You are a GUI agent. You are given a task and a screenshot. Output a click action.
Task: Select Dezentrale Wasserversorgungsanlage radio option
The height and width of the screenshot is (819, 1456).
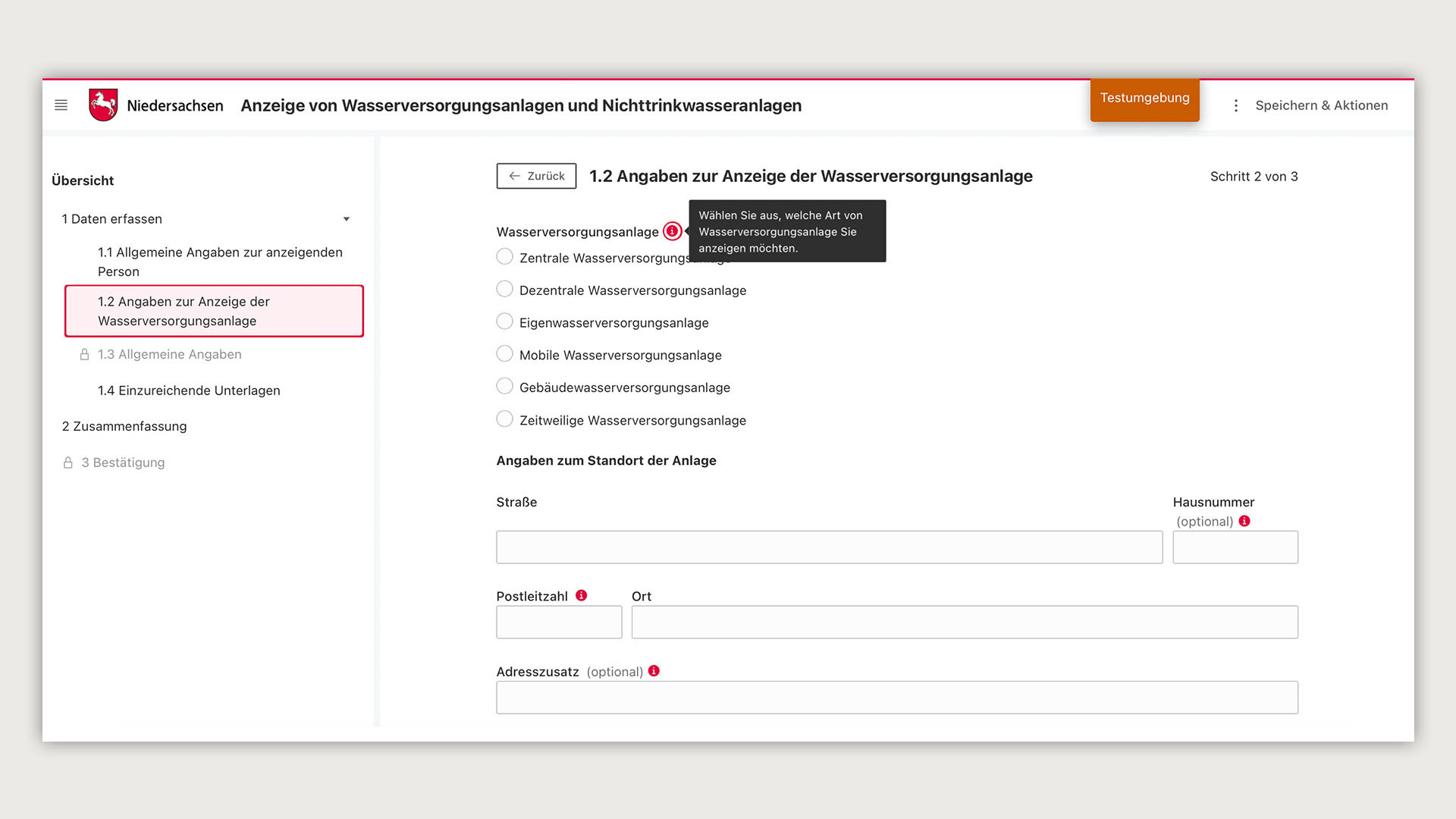[x=504, y=289]
